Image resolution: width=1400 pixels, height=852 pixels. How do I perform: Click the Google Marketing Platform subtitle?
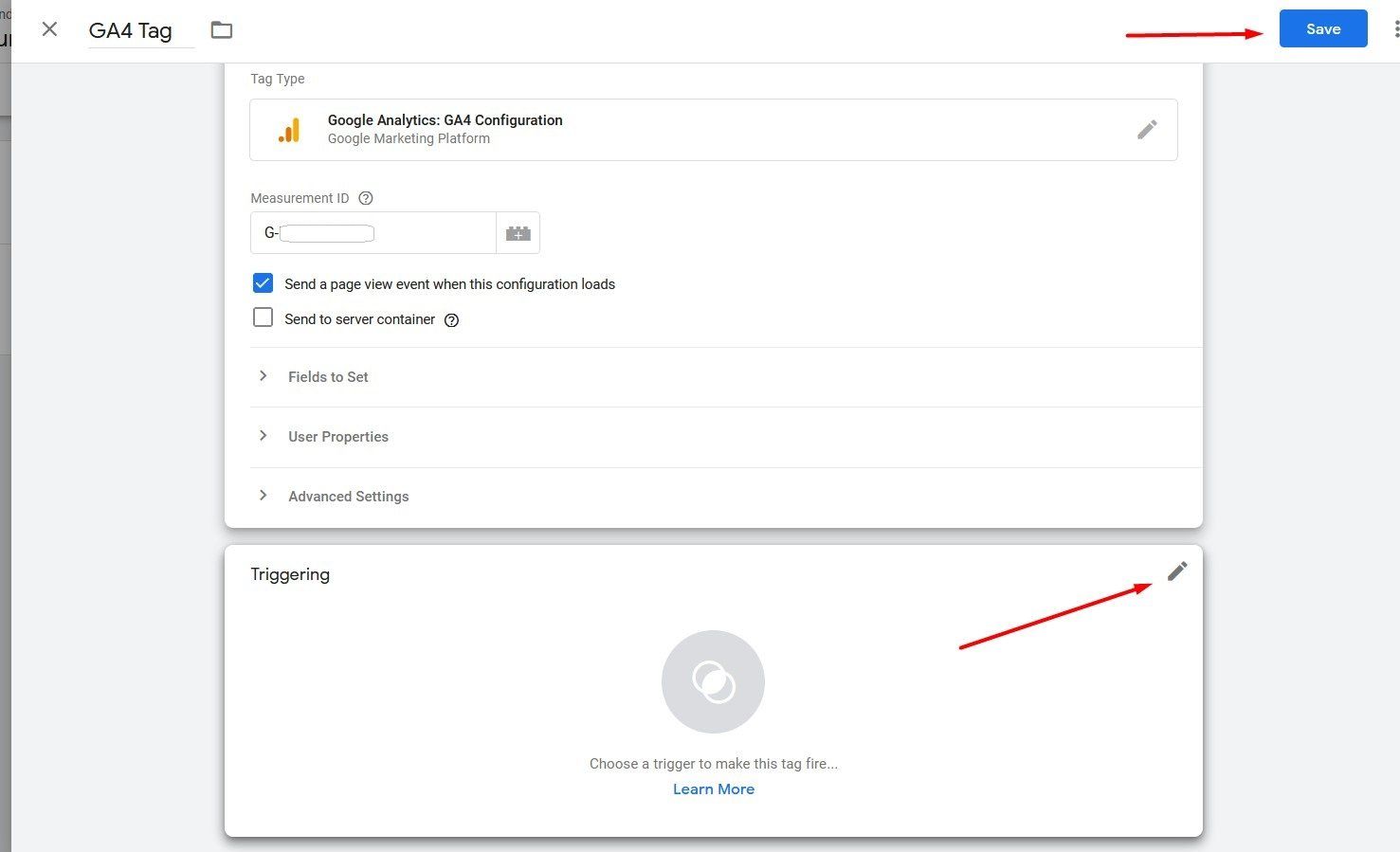point(409,138)
